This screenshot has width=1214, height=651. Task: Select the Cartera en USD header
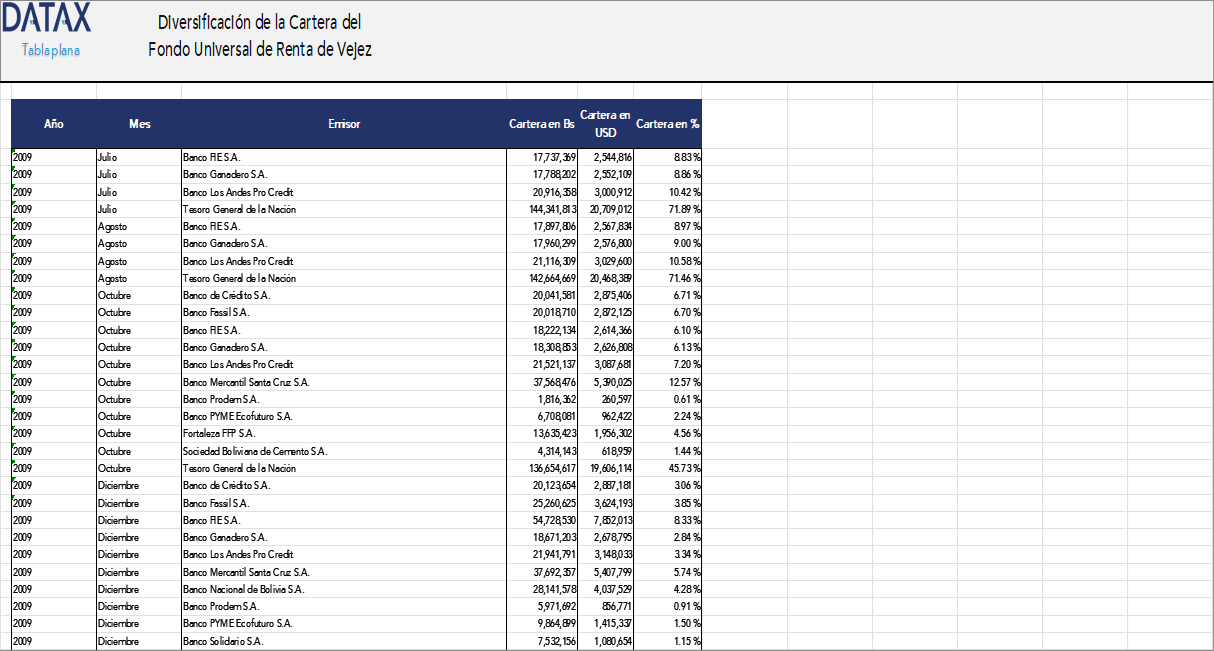point(605,124)
